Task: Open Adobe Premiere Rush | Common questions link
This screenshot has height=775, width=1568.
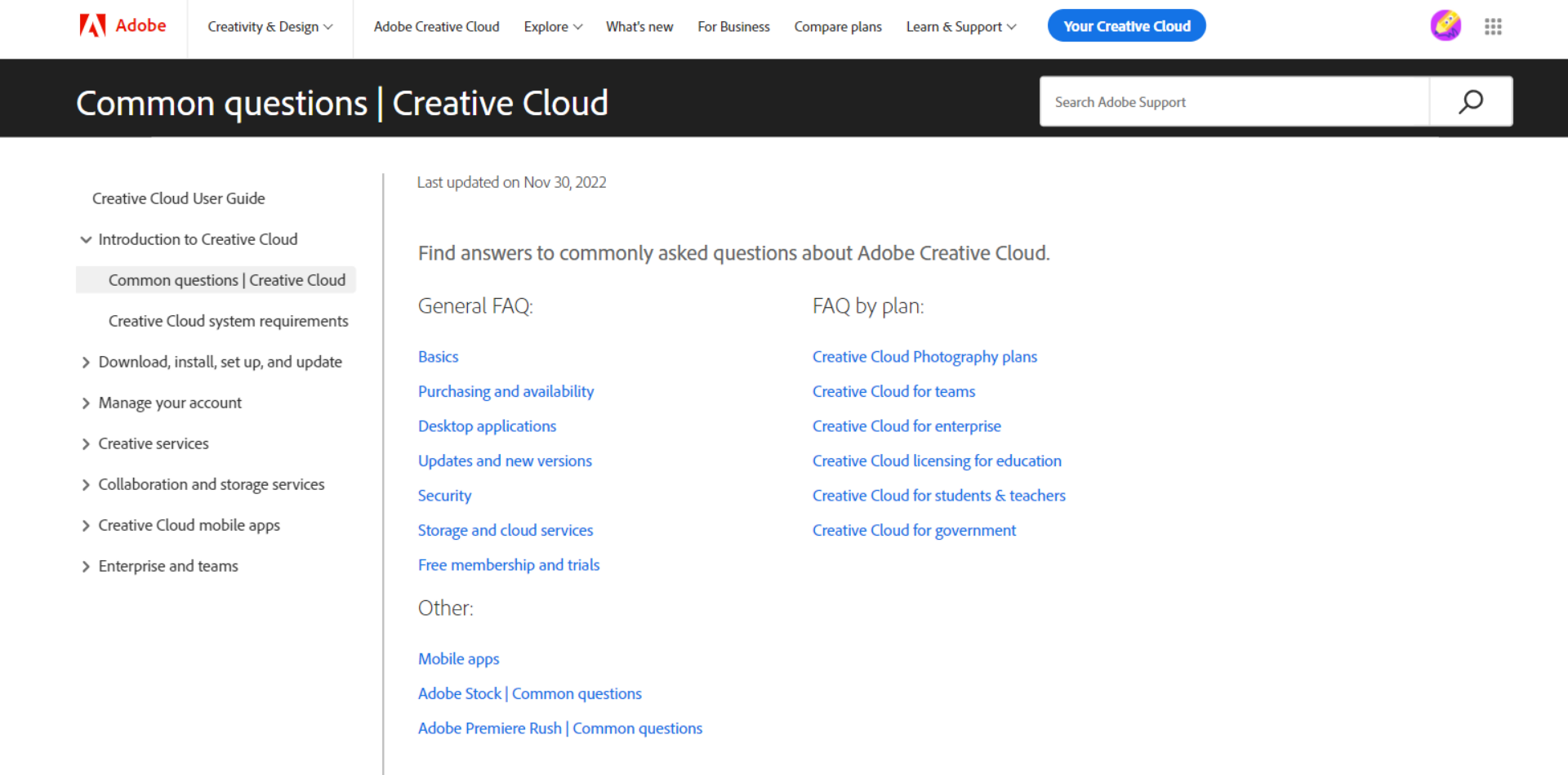Action: (x=560, y=728)
